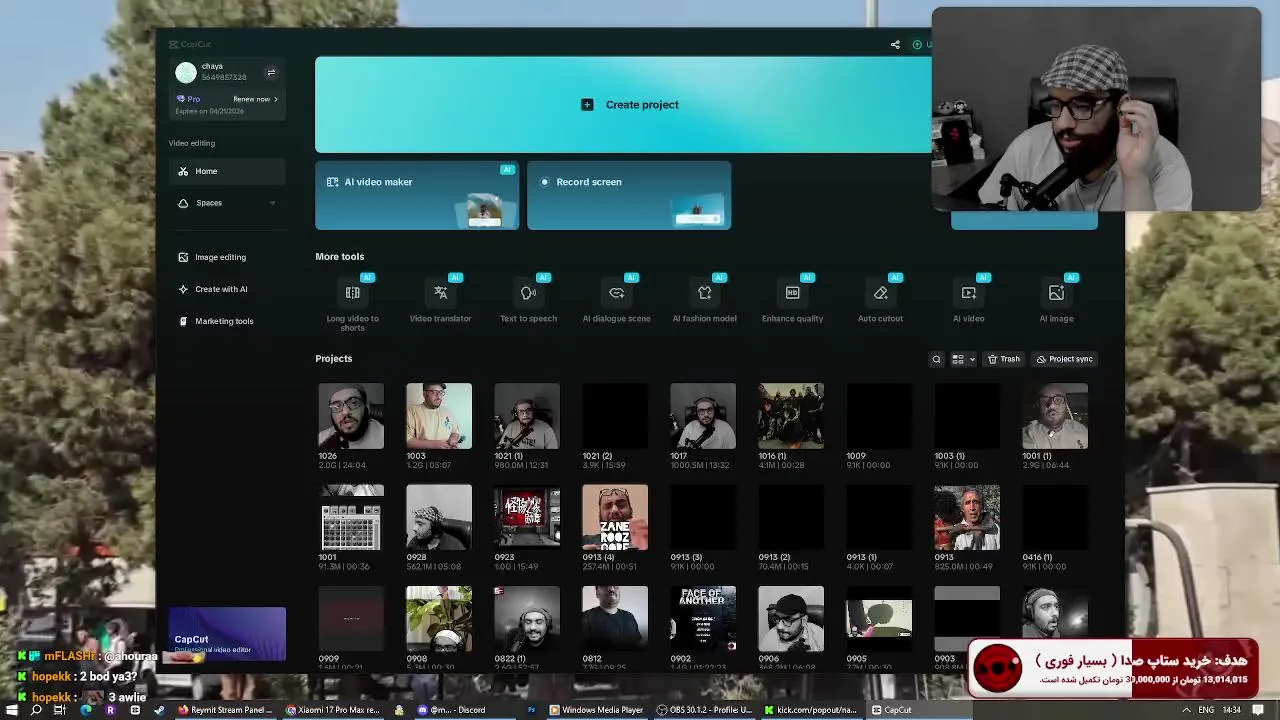Open project 1021 (2) thumbnail
Image resolution: width=1280 pixels, height=720 pixels.
[615, 416]
